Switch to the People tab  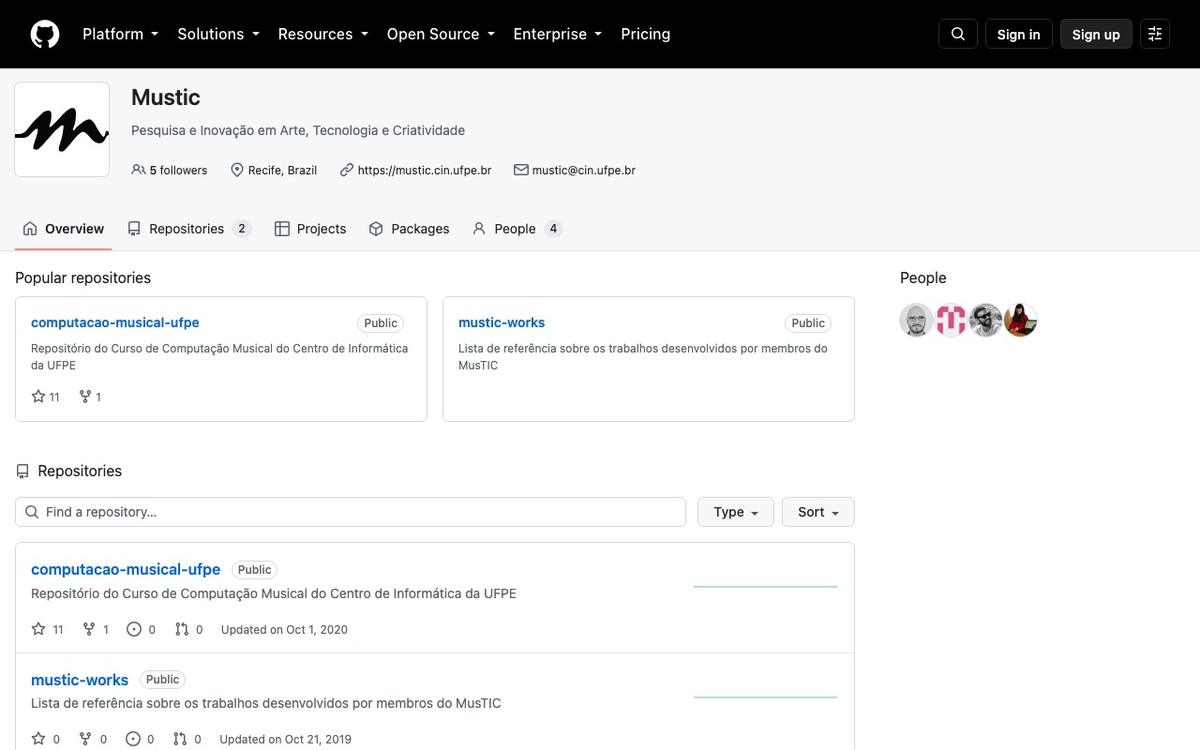tap(517, 229)
